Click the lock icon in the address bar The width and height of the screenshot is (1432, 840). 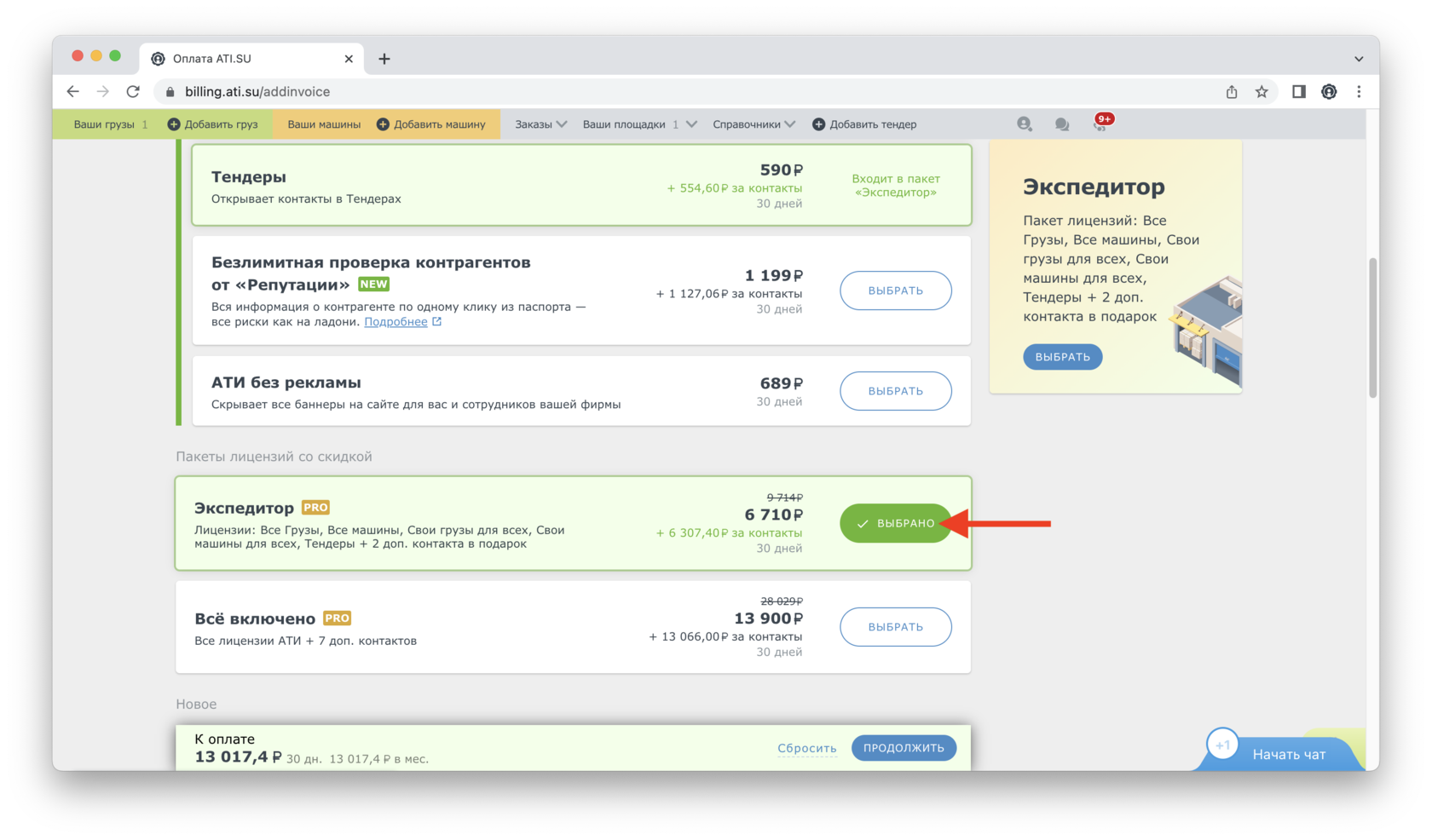click(x=170, y=92)
